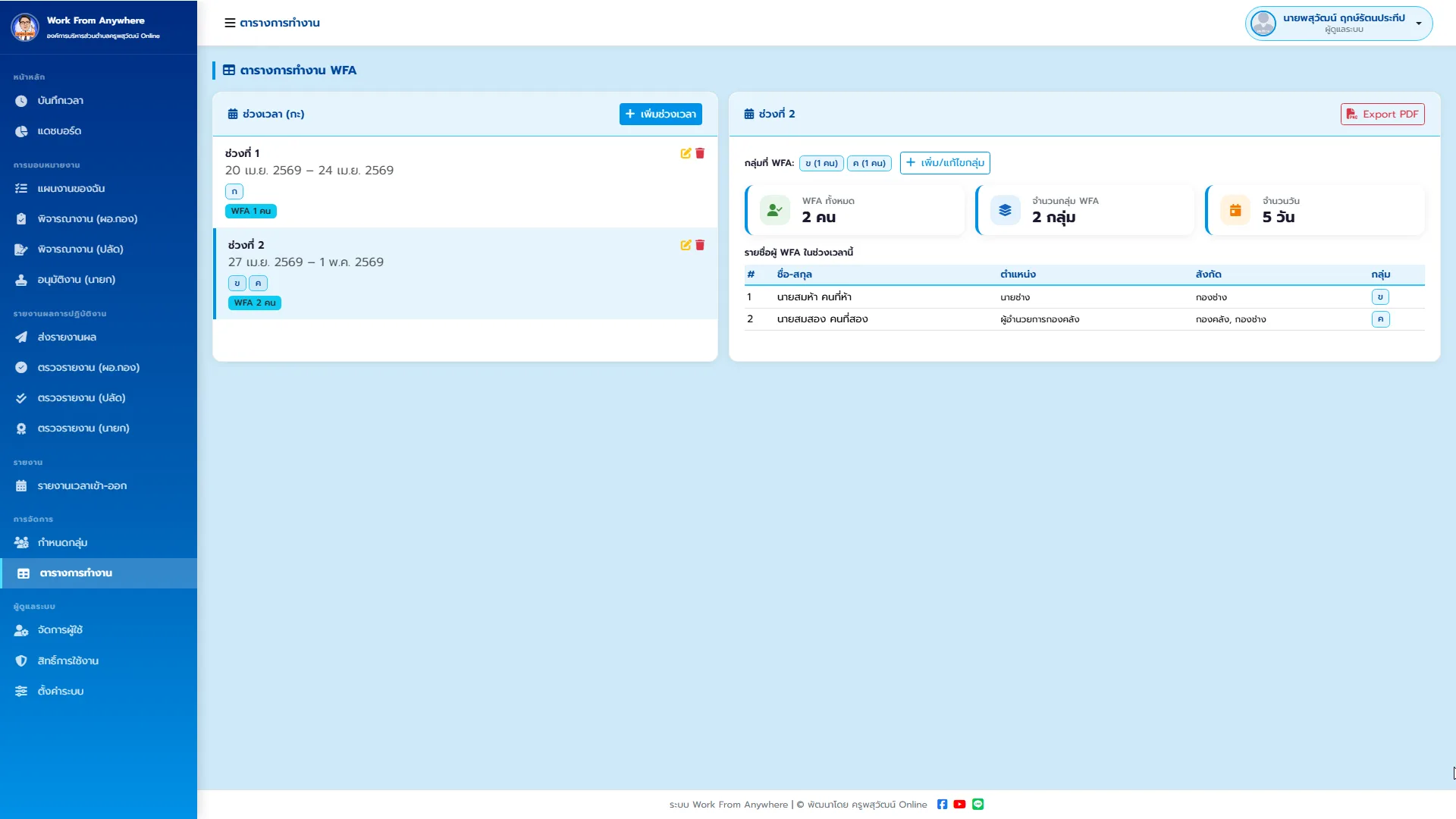Screen dimensions: 1456x819
Task: Click the ก group tag in ช่วงที่ 1
Action: tap(234, 192)
